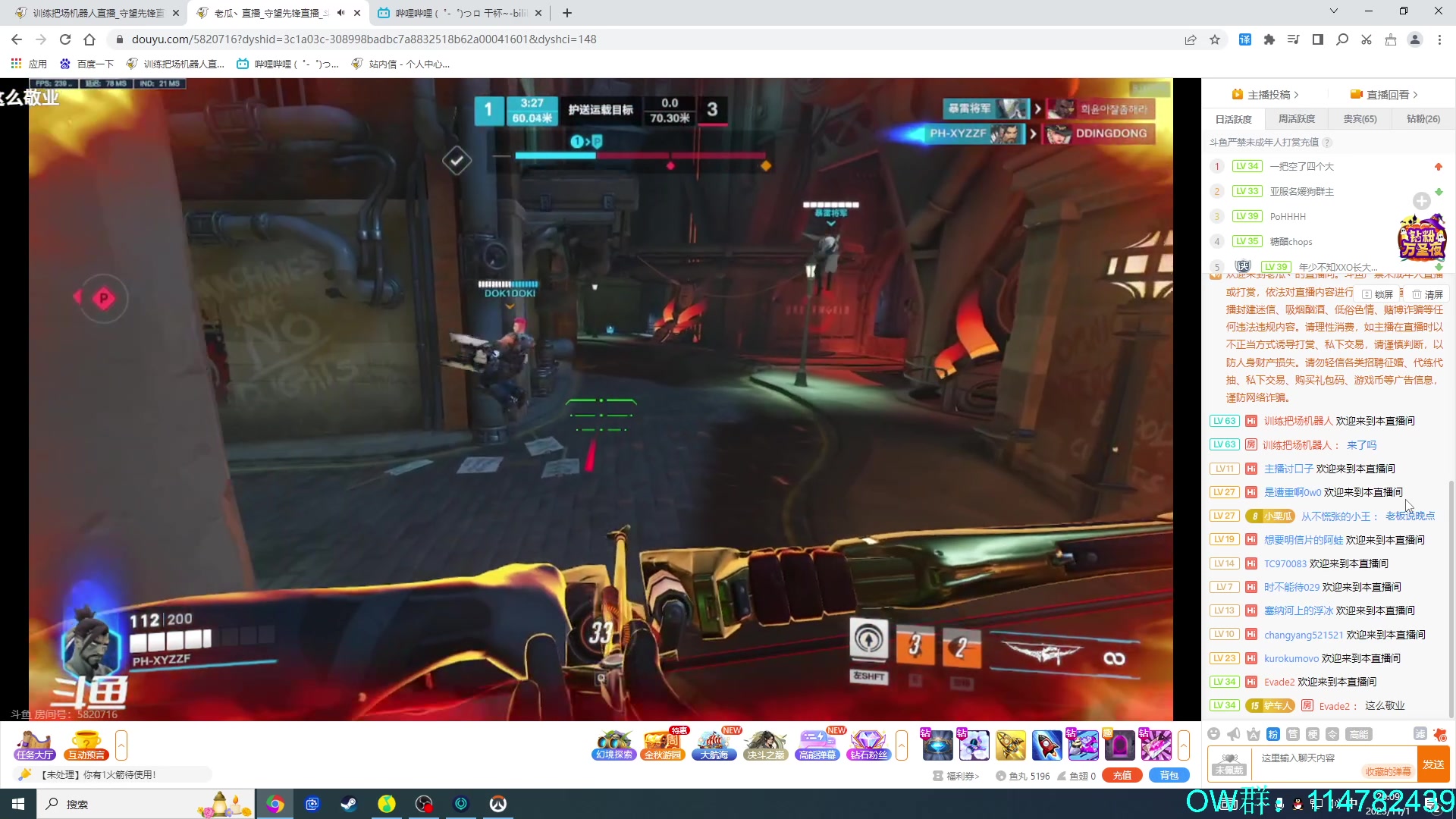Open the Chrome three-dot menu
This screenshot has width=1456, height=819.
(x=1439, y=39)
